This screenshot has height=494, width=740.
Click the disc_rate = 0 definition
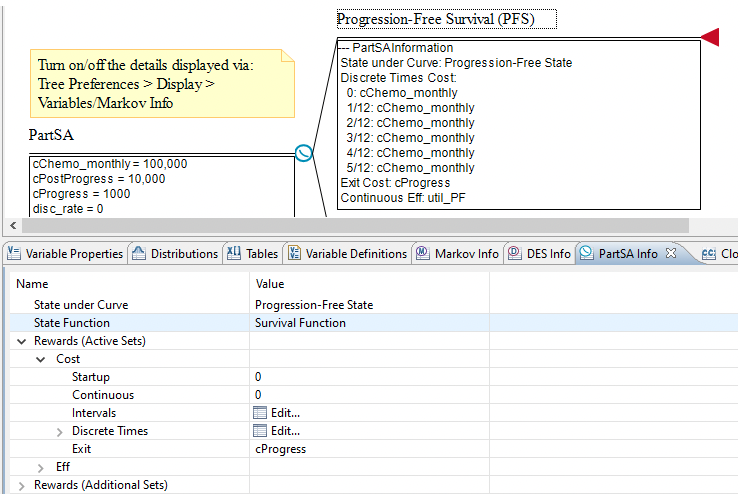[68, 209]
